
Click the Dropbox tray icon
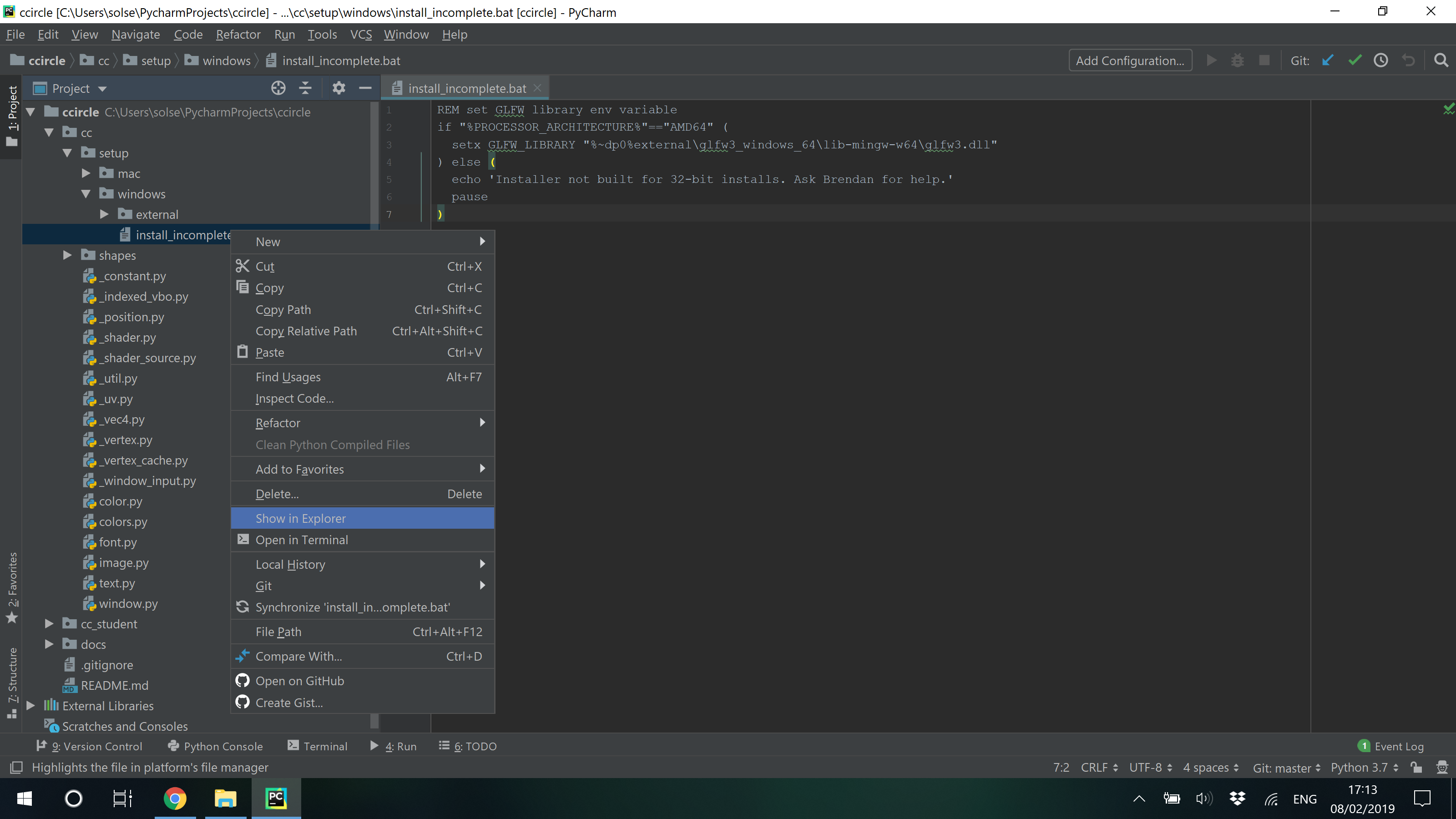pyautogui.click(x=1237, y=798)
